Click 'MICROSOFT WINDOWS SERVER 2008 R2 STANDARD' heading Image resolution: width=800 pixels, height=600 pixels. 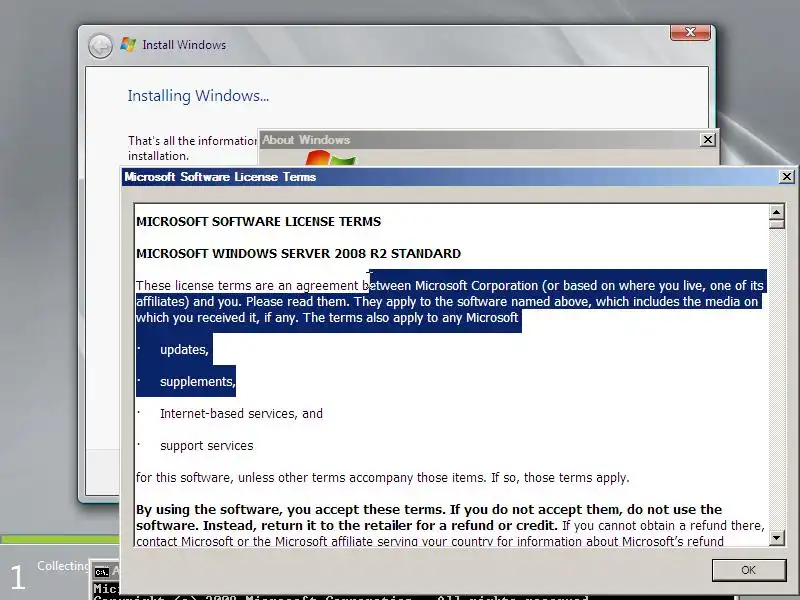click(298, 254)
